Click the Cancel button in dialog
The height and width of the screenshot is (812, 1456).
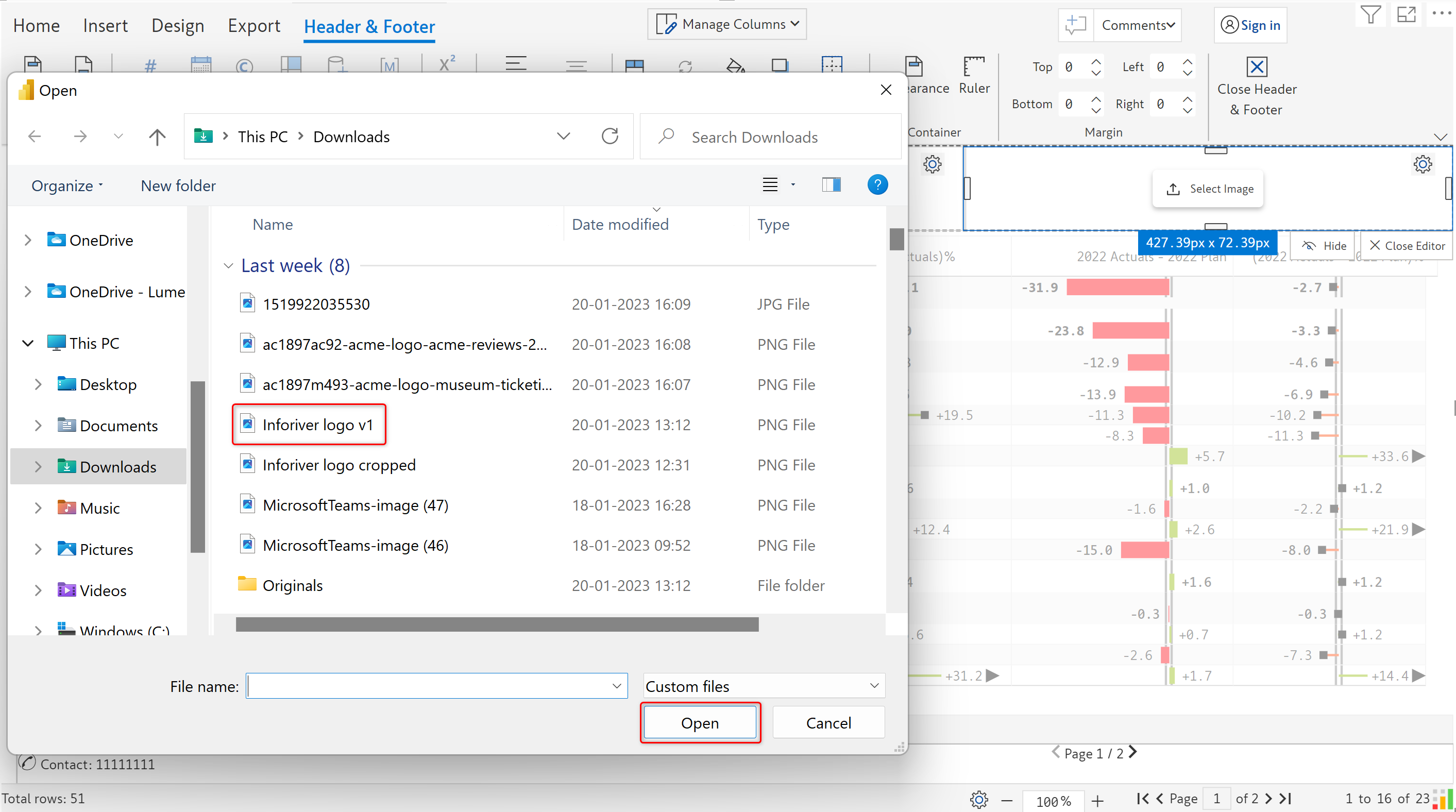point(828,723)
